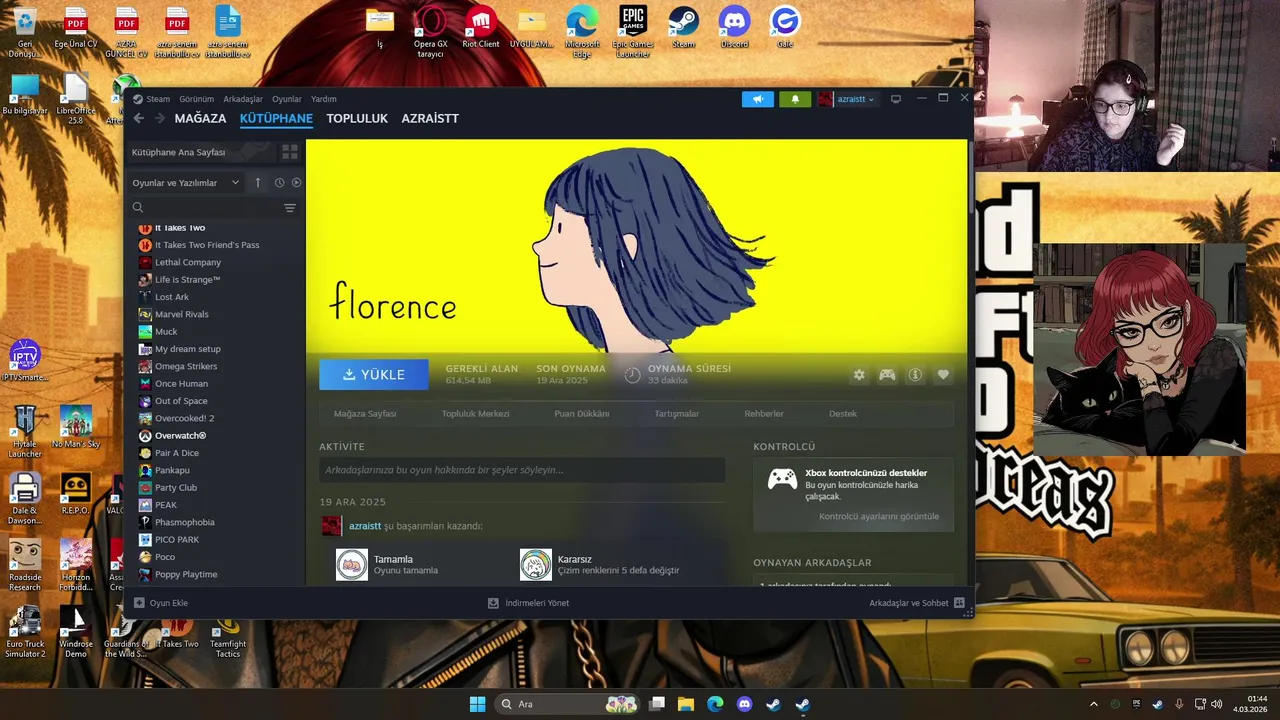Viewport: 1280px width, 720px height.
Task: Select Life is Strange in library
Action: (x=187, y=280)
